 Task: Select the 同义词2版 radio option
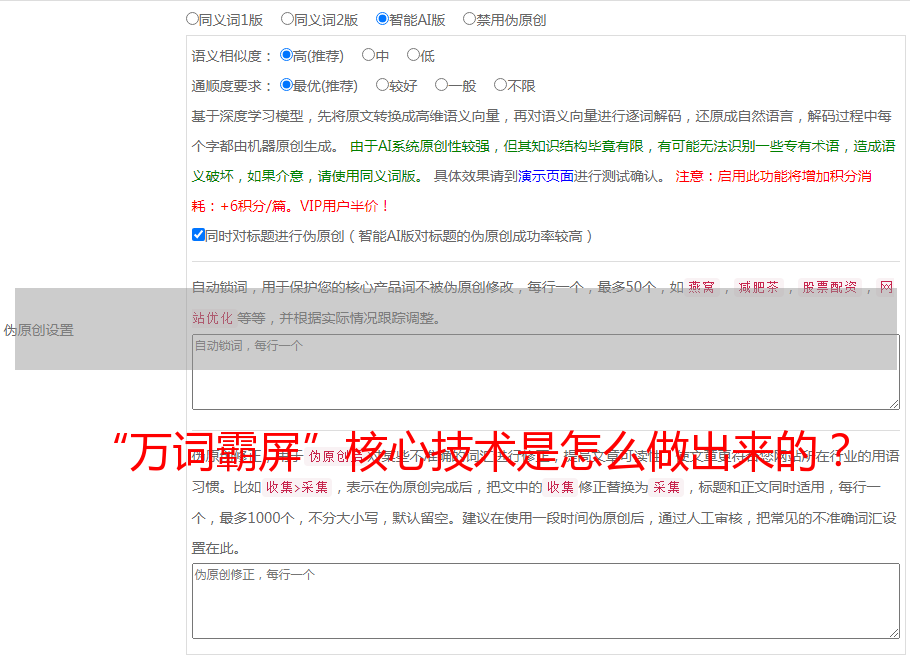pyautogui.click(x=287, y=19)
